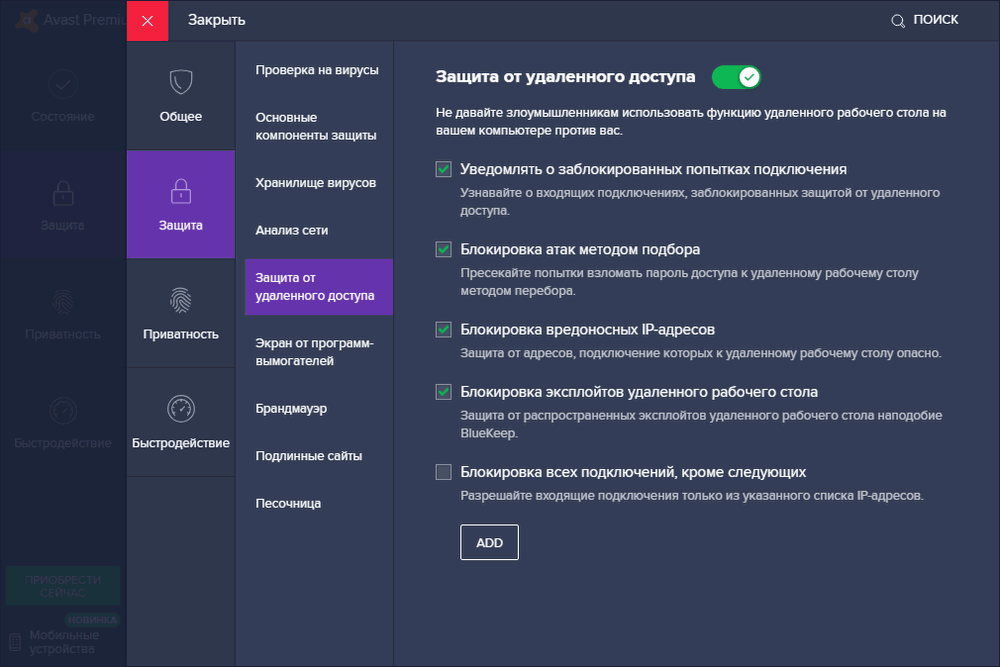Click the shield icon for General settings
The height and width of the screenshot is (667, 1000).
coord(181,82)
